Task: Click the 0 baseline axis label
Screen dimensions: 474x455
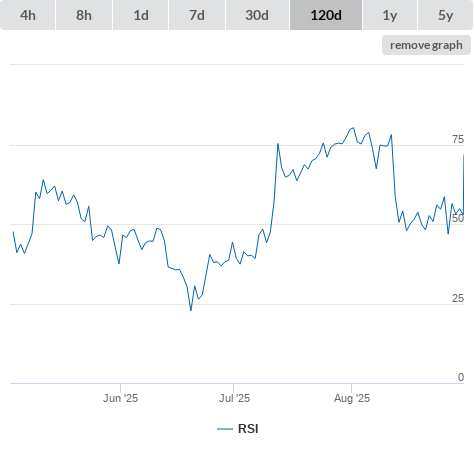Action: point(461,377)
